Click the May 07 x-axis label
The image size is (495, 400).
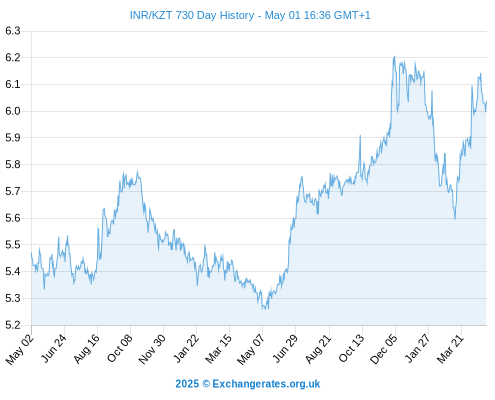(x=251, y=349)
